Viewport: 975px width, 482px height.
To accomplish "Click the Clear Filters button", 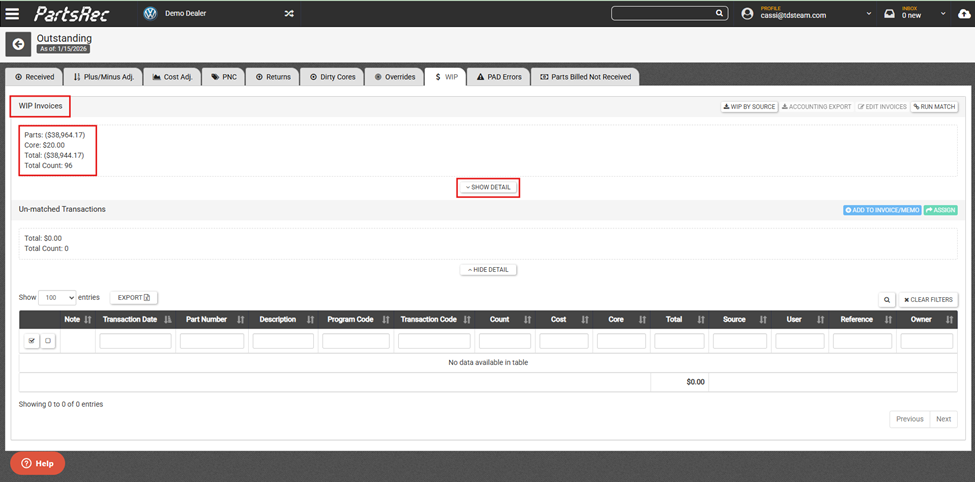I will click(x=928, y=300).
